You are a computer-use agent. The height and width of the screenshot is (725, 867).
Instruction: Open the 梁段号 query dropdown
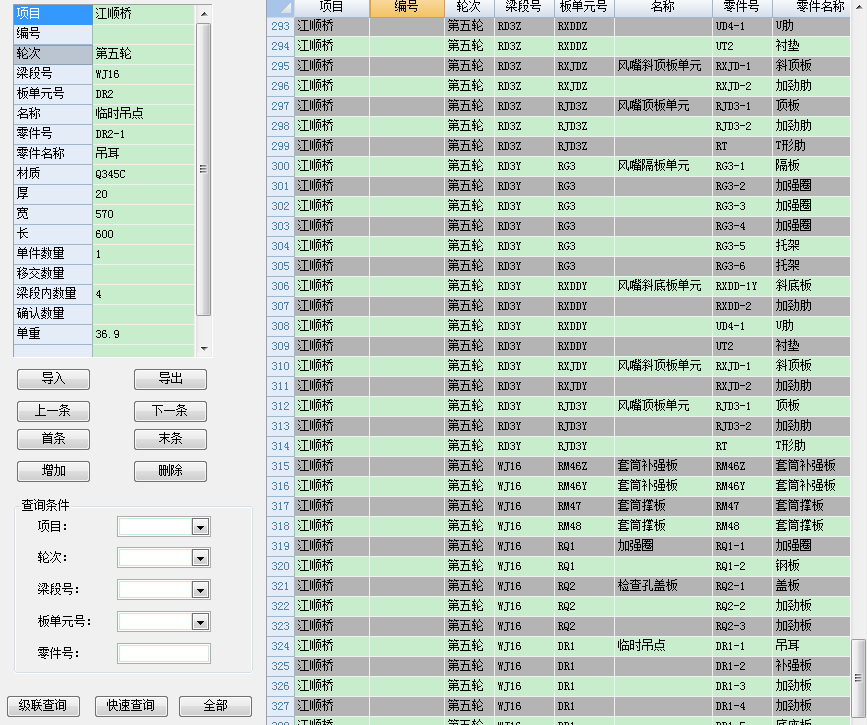(200, 590)
